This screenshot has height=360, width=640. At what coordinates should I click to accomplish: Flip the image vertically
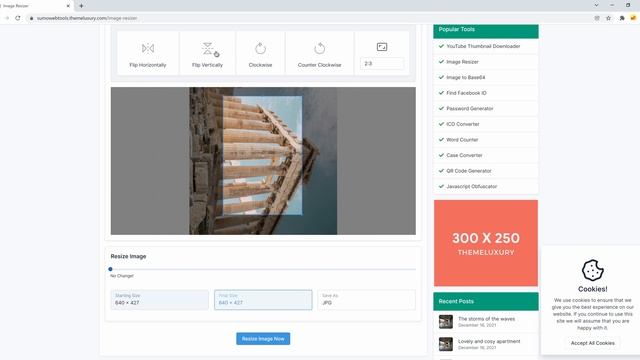tap(207, 53)
